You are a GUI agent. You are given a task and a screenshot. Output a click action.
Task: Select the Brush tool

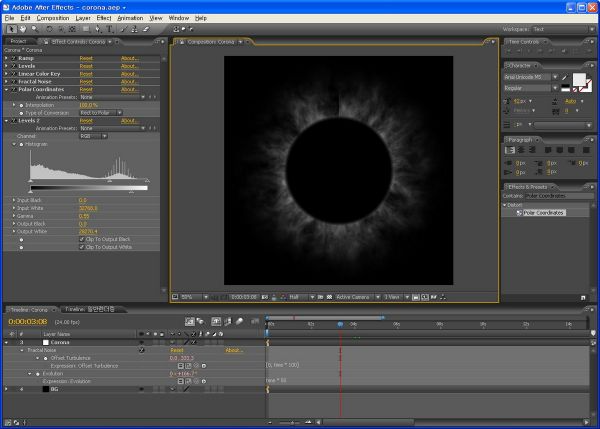[x=123, y=29]
